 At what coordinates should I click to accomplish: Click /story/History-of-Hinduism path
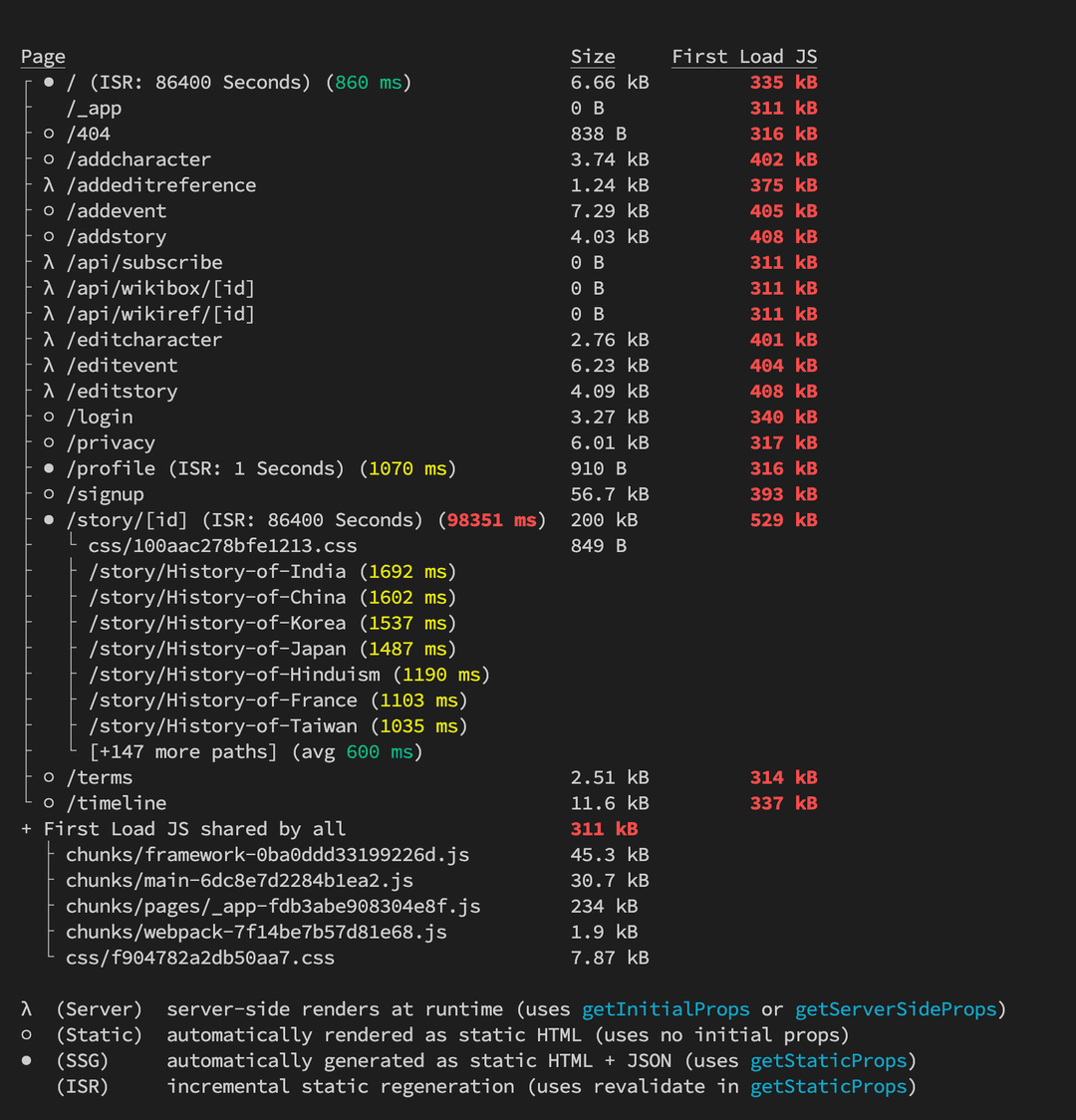234,674
